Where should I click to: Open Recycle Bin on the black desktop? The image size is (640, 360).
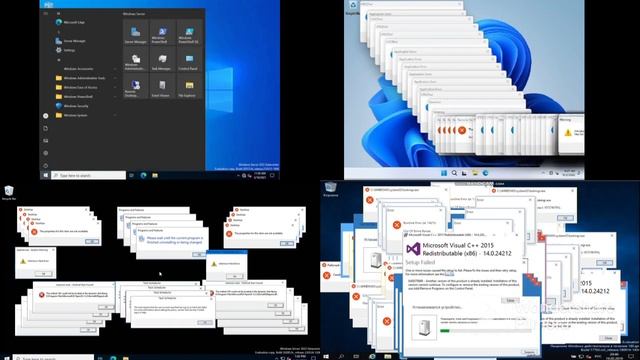coord(9,193)
